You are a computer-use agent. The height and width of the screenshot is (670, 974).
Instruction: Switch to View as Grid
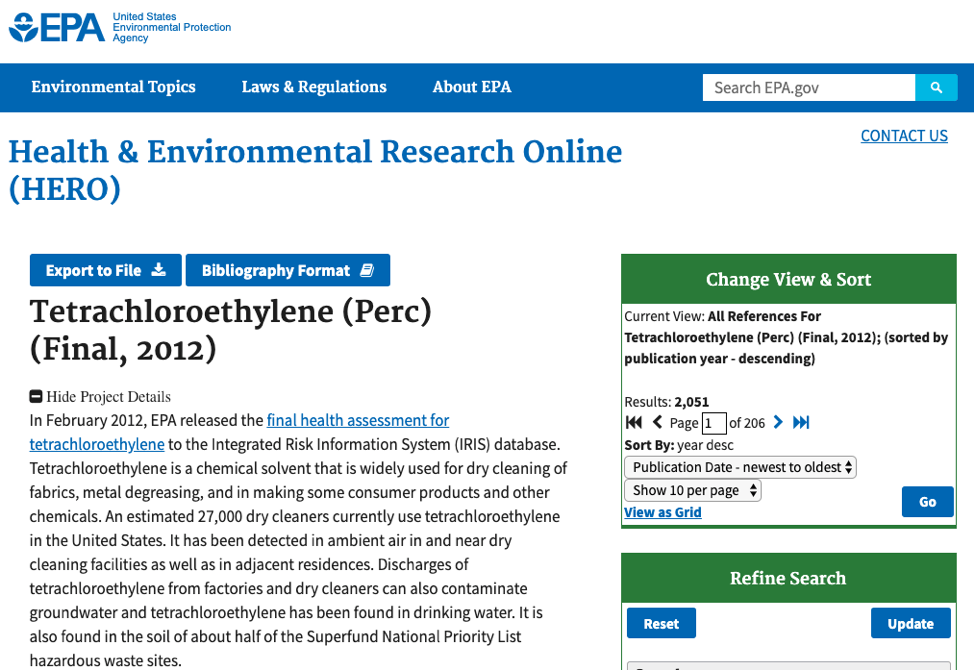tap(663, 512)
